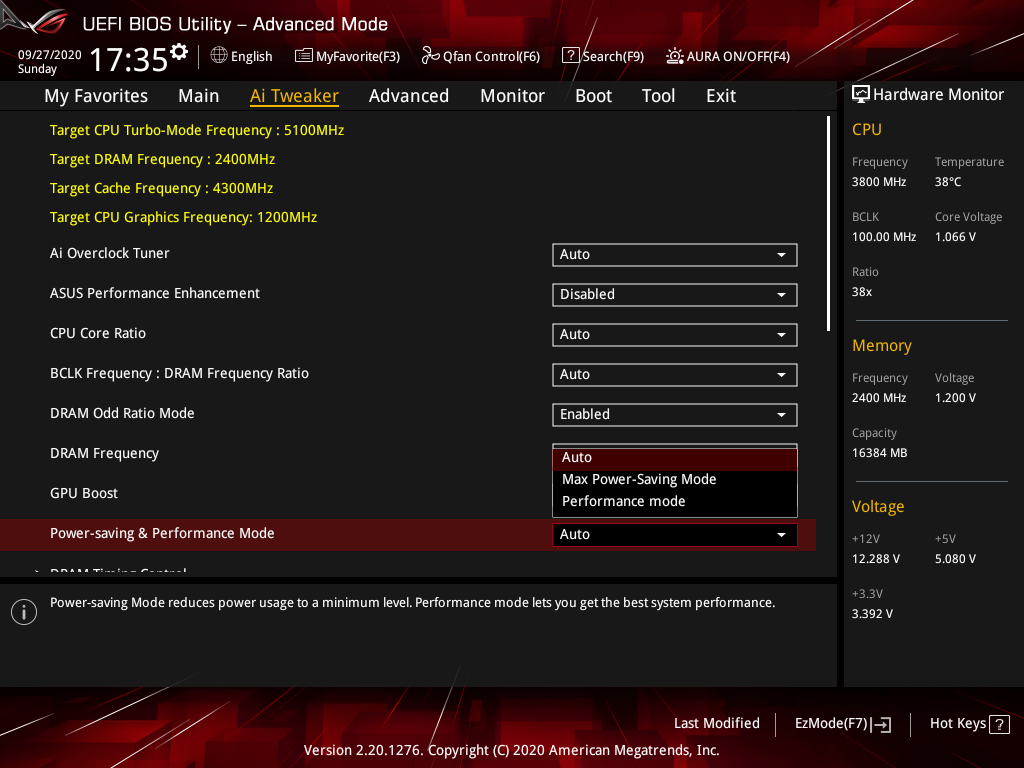
Task: Select Auto in the open dropdown list
Action: (675, 458)
